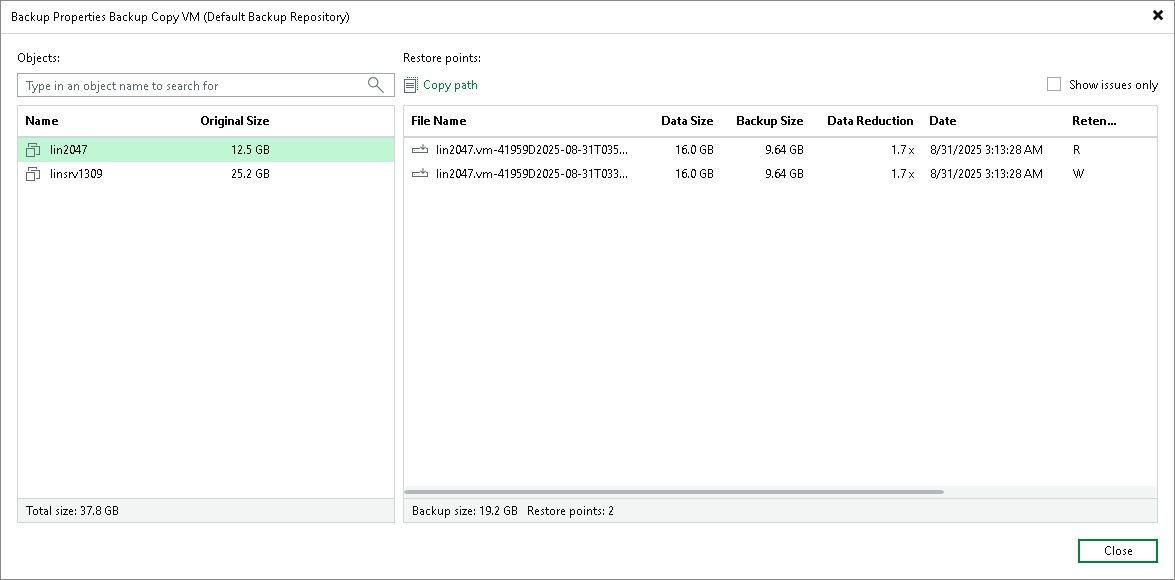Click the Restore points: 2 status
1175x580 pixels.
coord(570,511)
